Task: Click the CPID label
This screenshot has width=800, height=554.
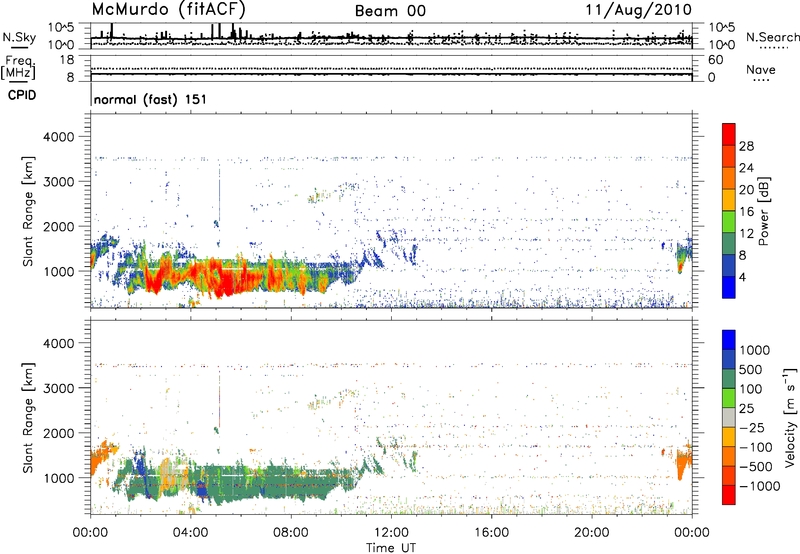Action: [x=22, y=95]
